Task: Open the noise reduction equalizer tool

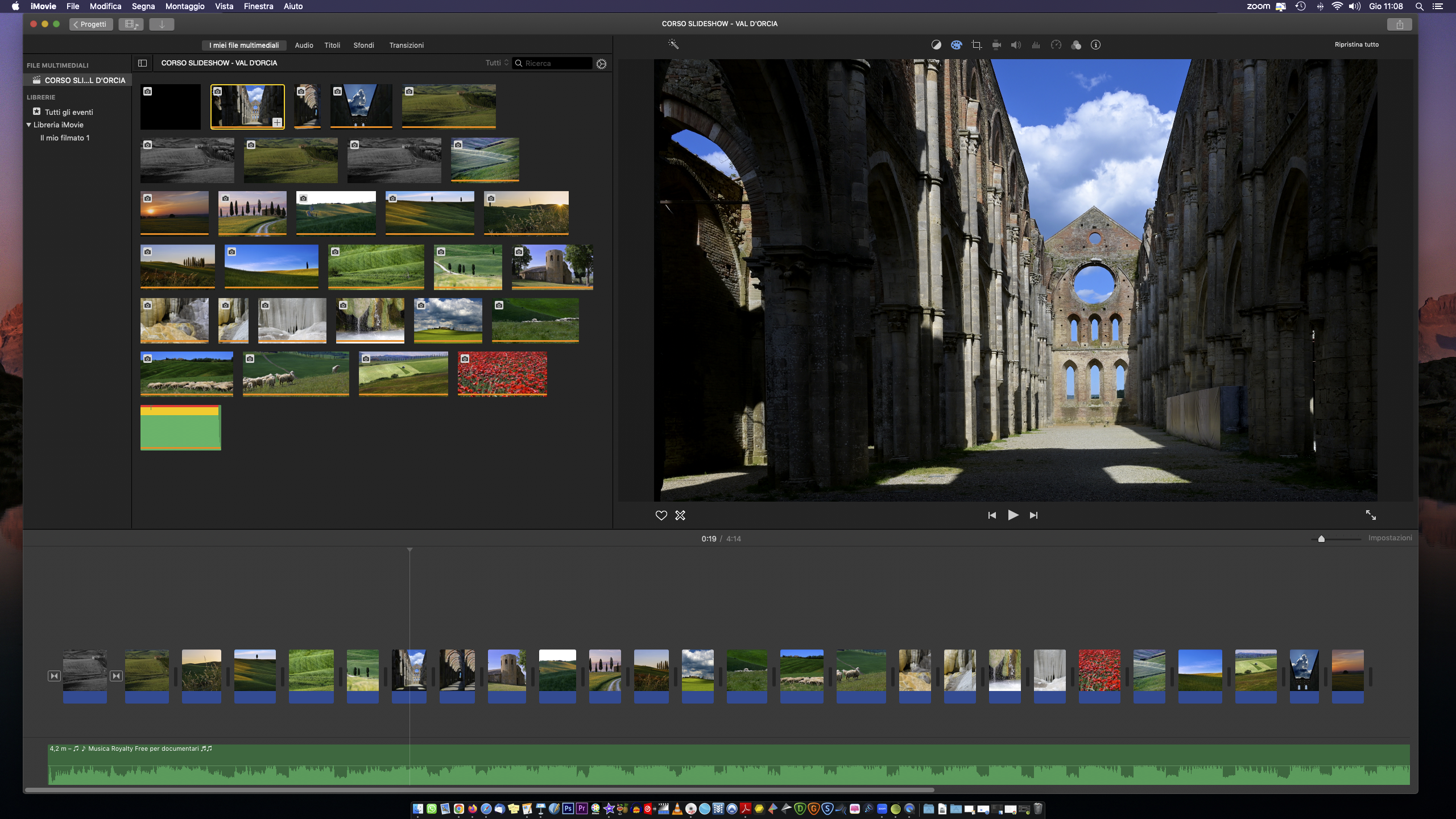Action: (x=1036, y=45)
